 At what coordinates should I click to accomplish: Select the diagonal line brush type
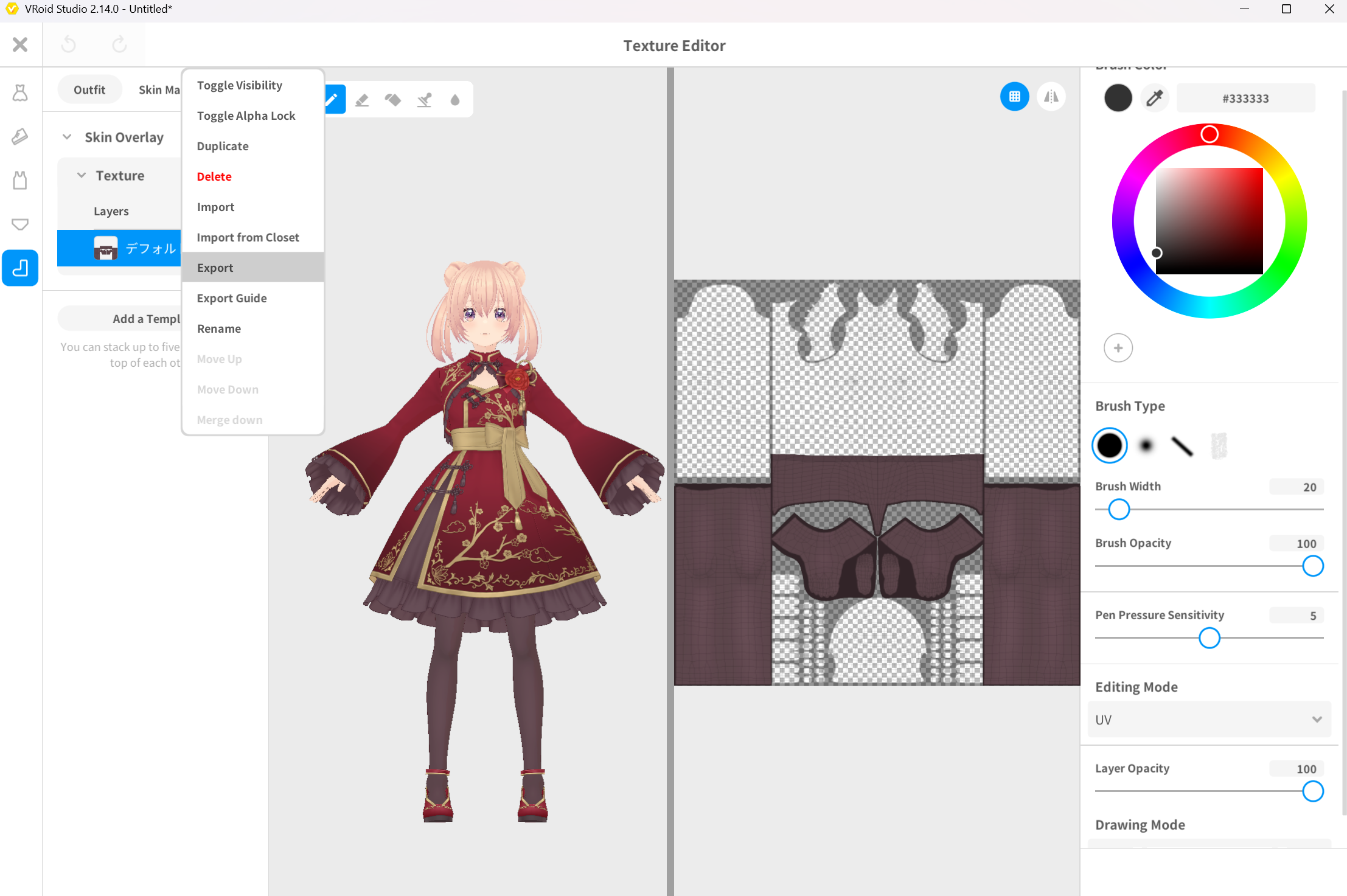pos(1182,446)
